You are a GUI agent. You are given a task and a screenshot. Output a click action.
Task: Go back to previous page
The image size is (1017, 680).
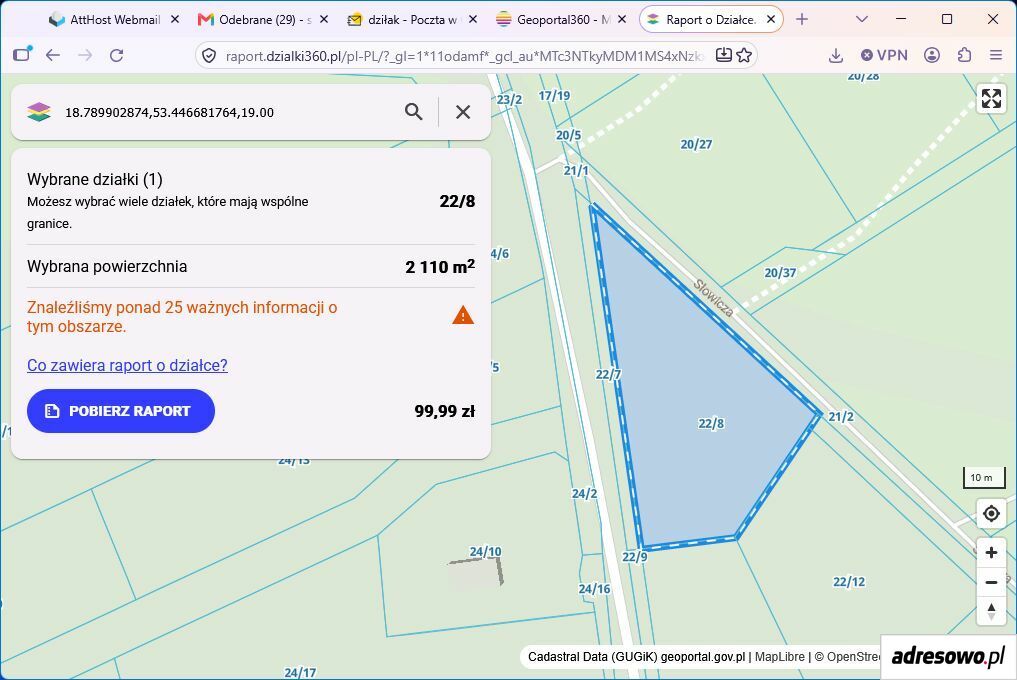click(53, 55)
